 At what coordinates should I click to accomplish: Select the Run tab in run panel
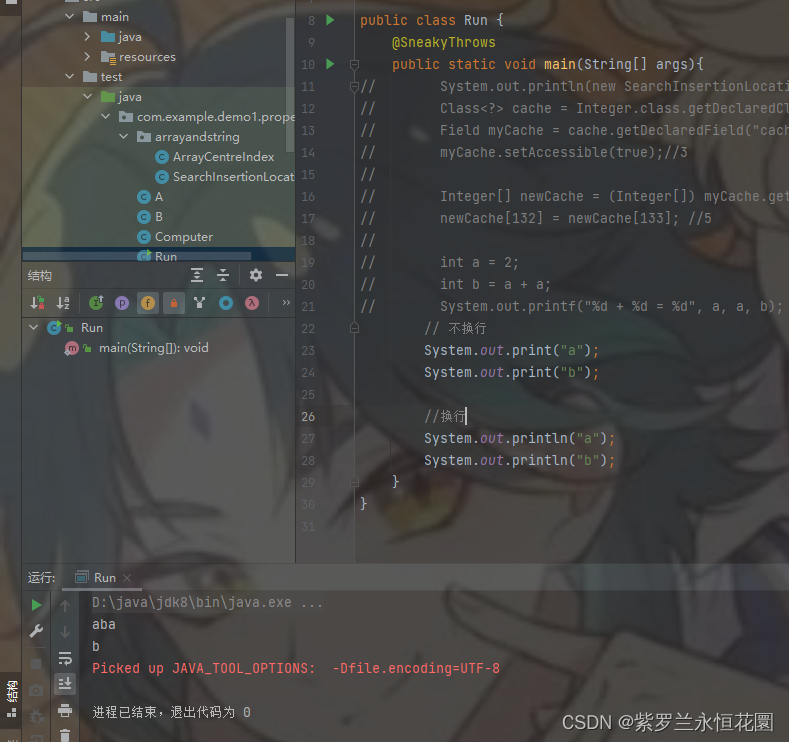pyautogui.click(x=104, y=578)
